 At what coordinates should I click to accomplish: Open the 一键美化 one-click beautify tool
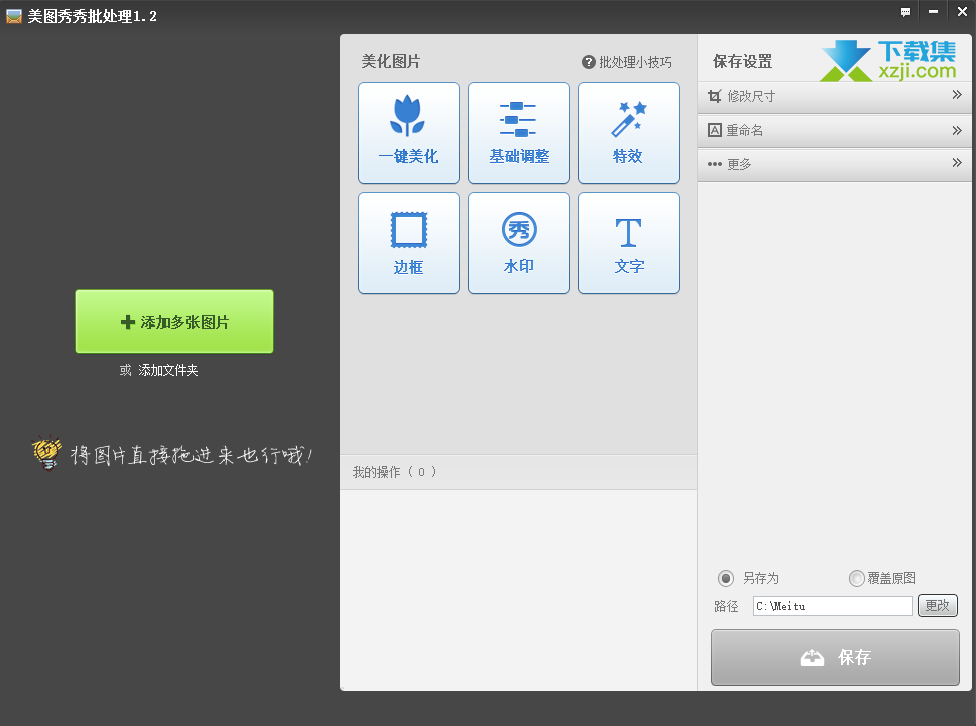point(408,133)
